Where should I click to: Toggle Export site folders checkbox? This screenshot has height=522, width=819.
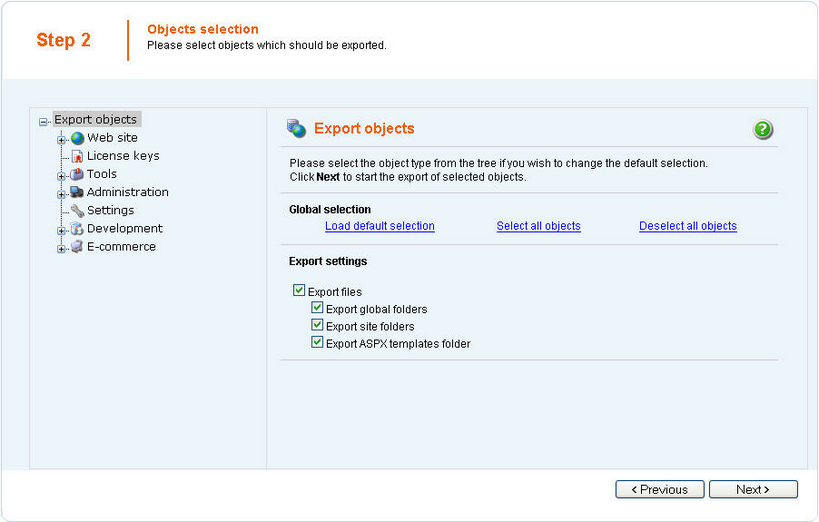(x=317, y=324)
